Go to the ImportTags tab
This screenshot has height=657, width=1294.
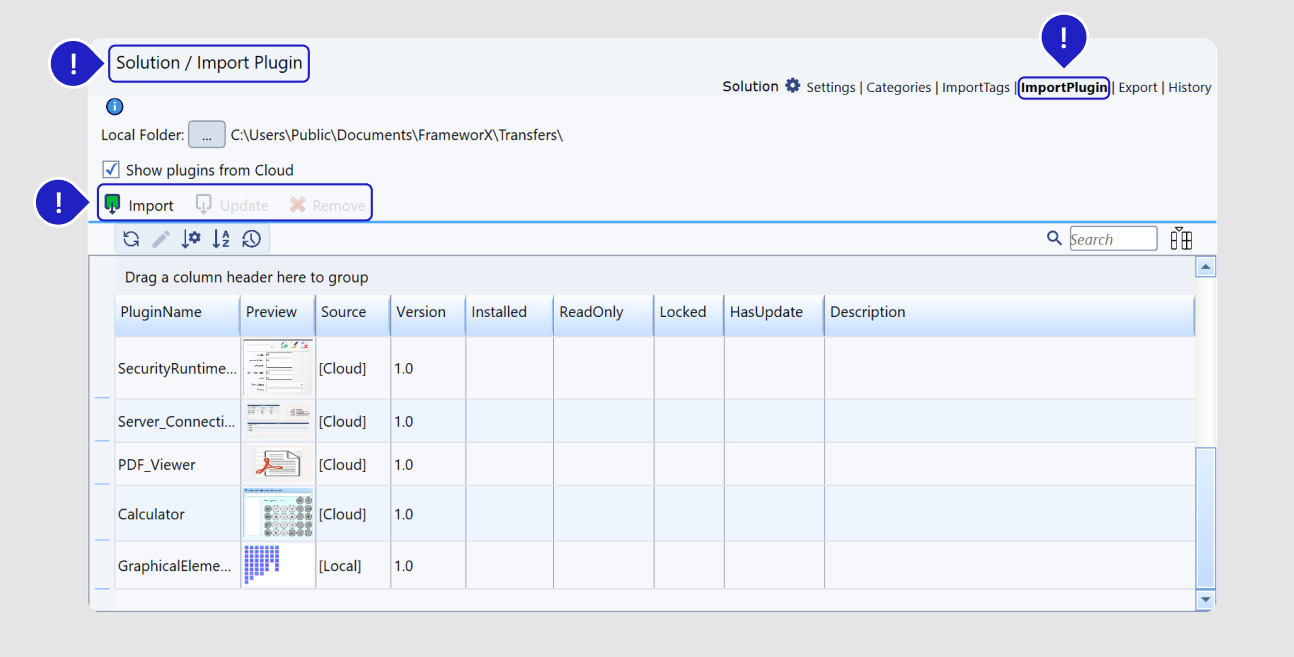pos(976,88)
